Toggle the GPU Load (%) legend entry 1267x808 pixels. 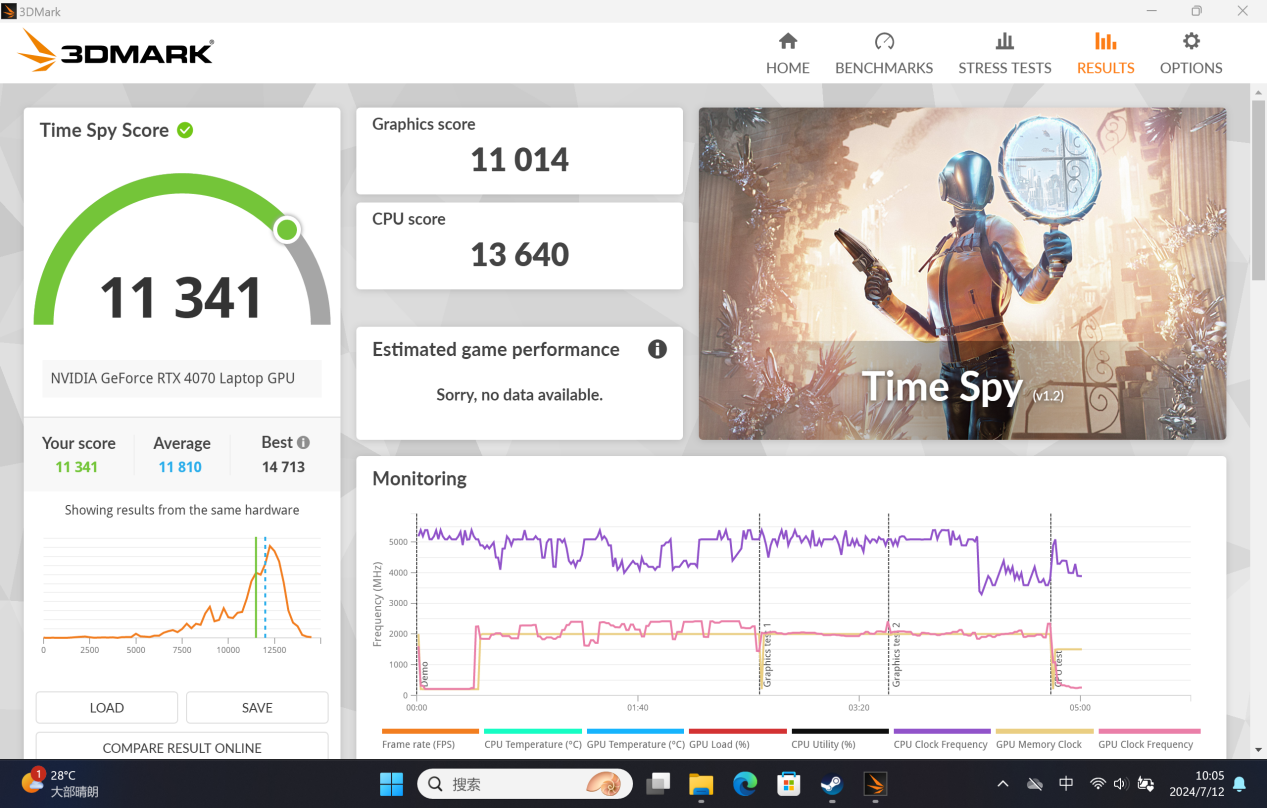coord(737,739)
